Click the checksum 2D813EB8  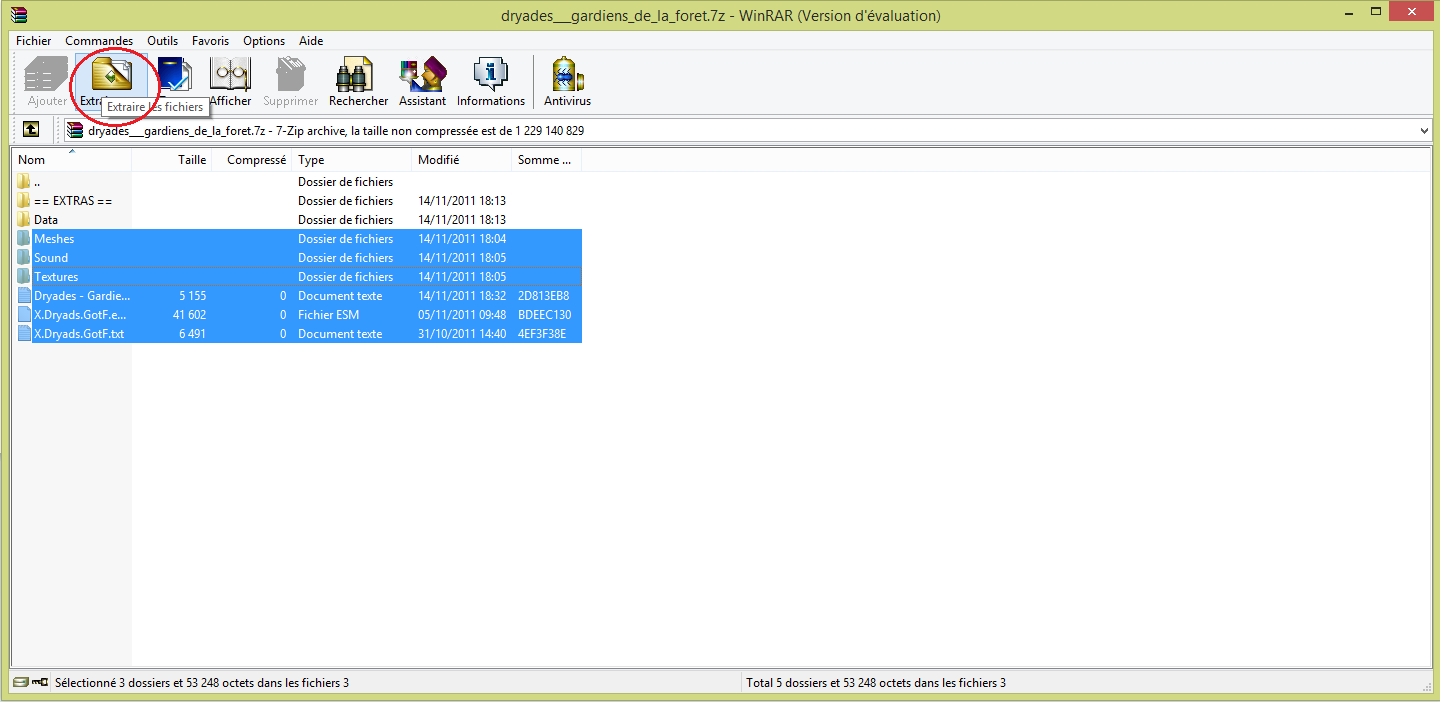[x=544, y=296]
